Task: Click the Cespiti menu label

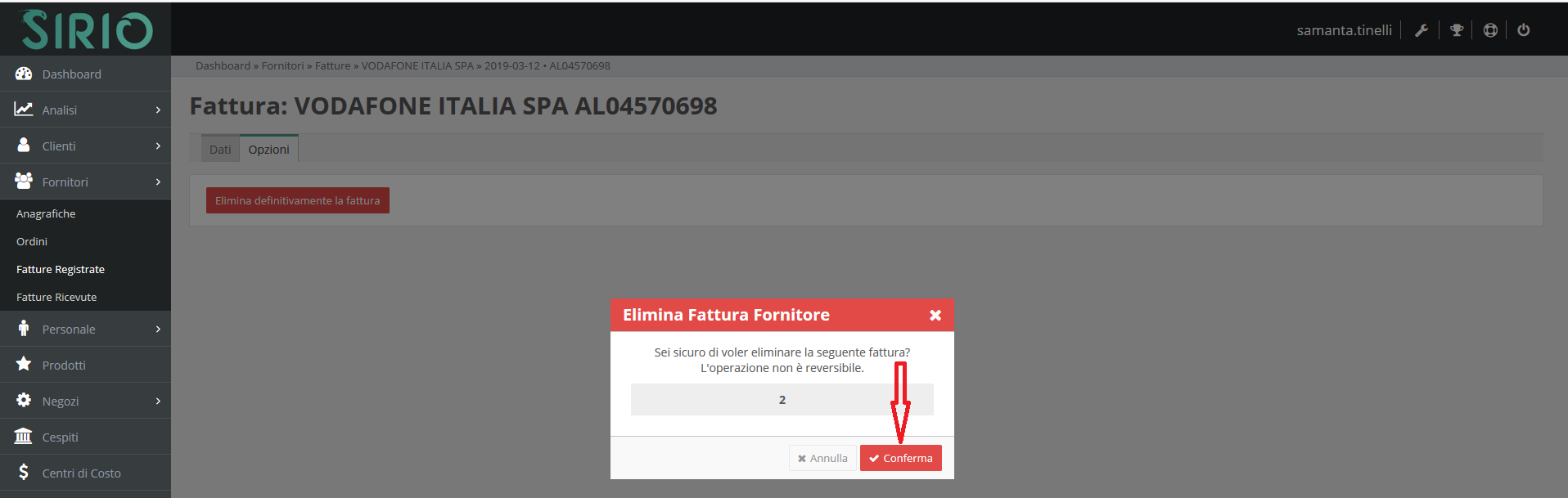Action: pyautogui.click(x=61, y=437)
